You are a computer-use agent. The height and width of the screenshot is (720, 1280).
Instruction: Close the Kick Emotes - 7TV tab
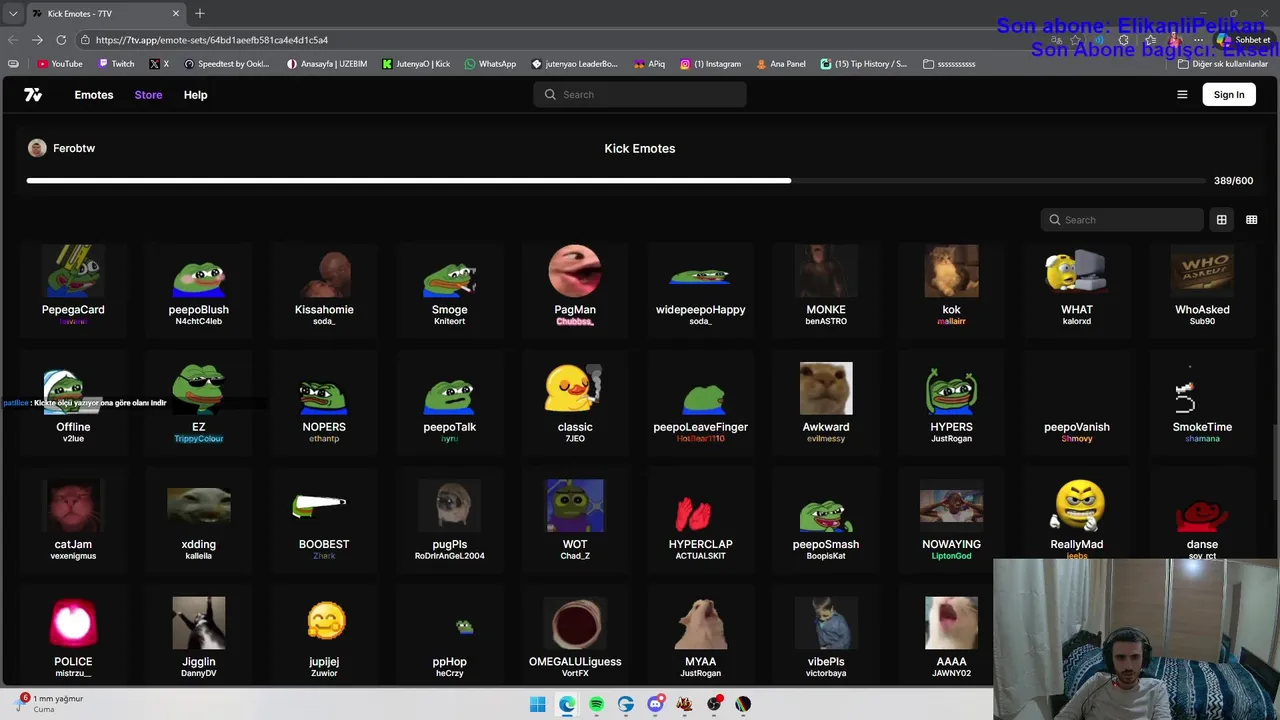click(x=176, y=14)
